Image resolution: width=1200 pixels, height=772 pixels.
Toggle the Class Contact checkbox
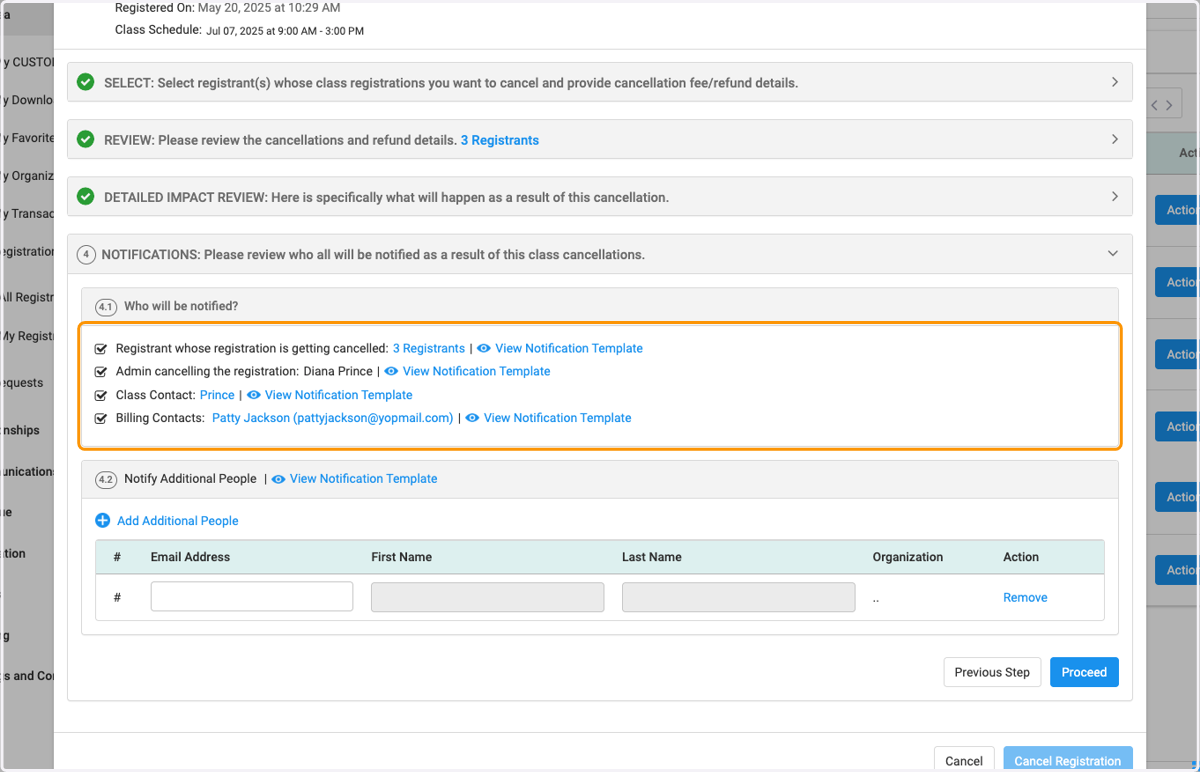[100, 396]
